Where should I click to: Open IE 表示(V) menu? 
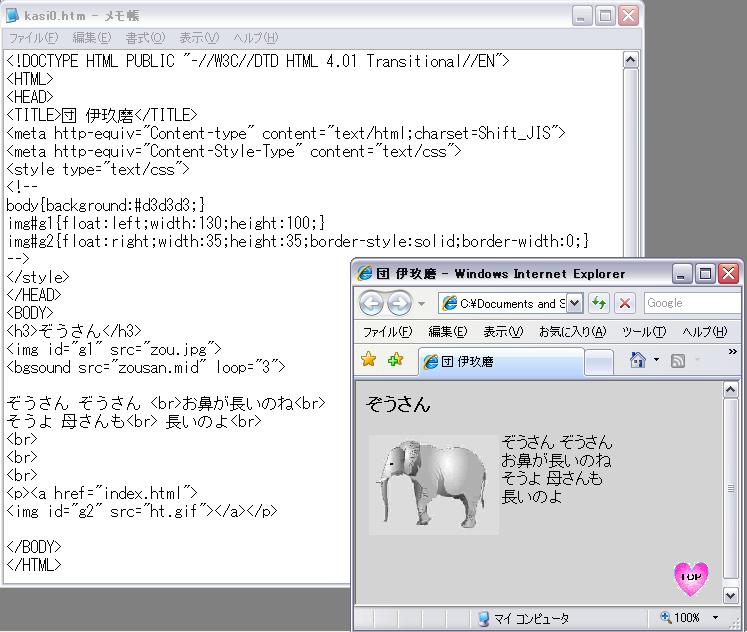click(x=503, y=331)
